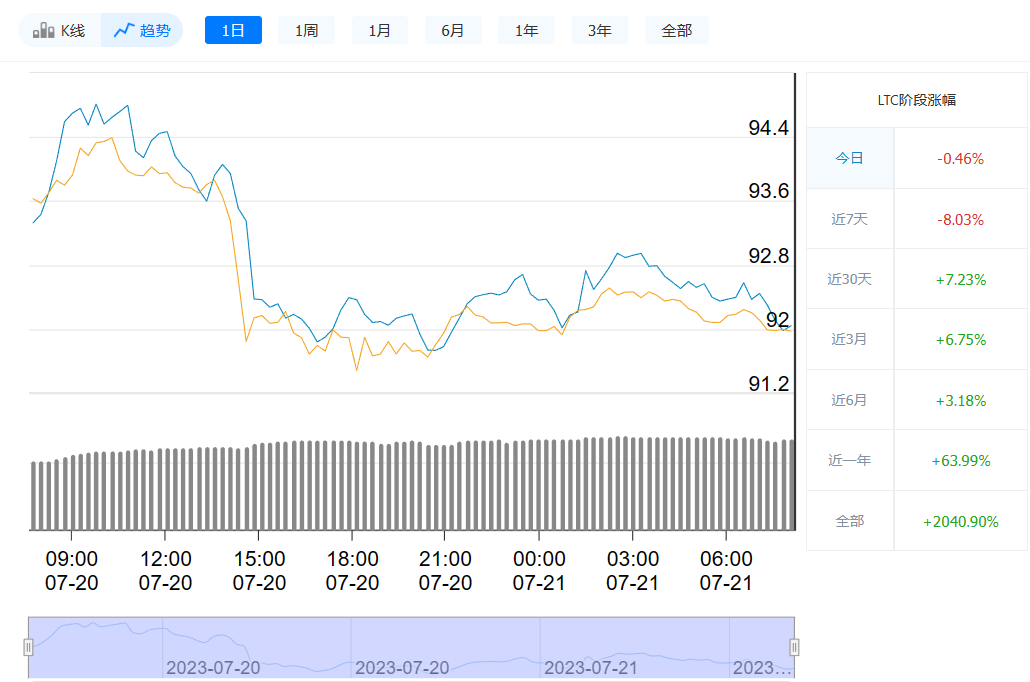Image resolution: width=1030 pixels, height=682 pixels.
Task: Set chart period to 1年
Action: (527, 31)
